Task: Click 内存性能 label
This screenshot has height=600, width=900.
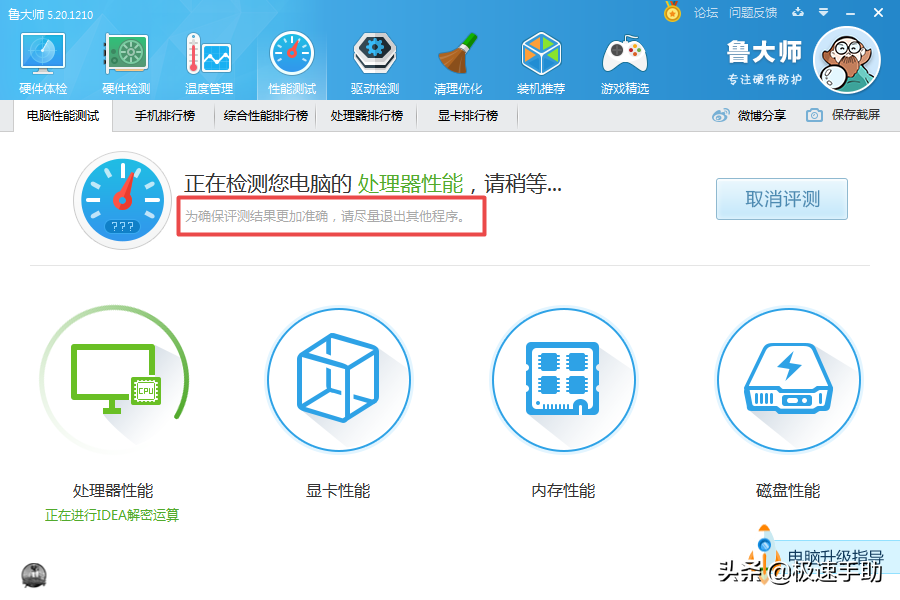Action: [563, 490]
